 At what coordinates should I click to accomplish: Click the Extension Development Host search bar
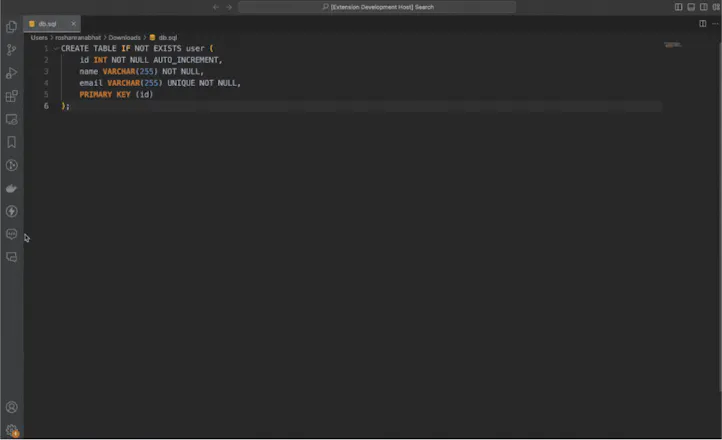click(x=377, y=7)
